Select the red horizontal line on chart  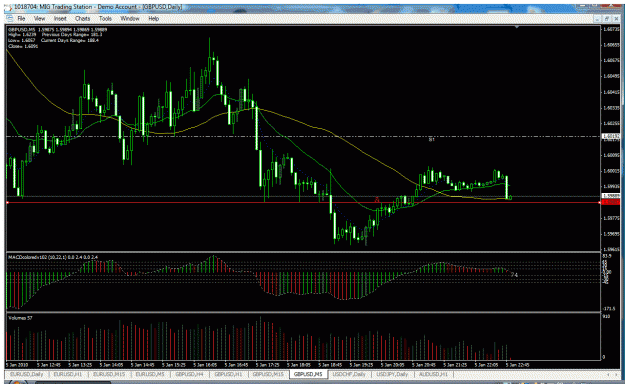[303, 203]
